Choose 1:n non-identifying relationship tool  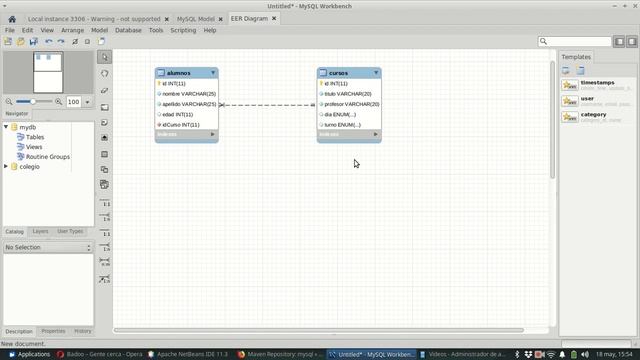(x=105, y=217)
